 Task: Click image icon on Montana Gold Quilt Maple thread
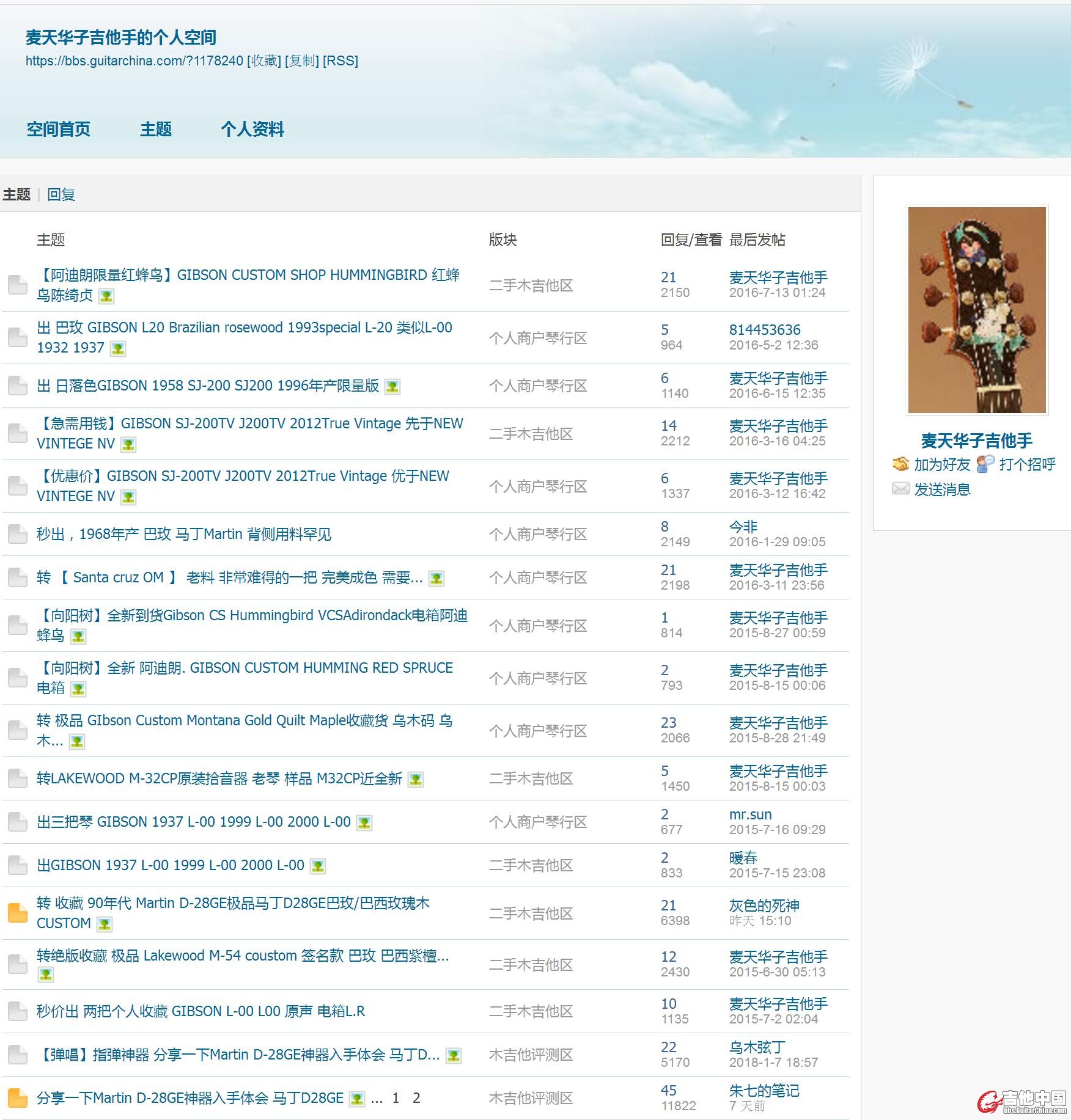(x=77, y=742)
